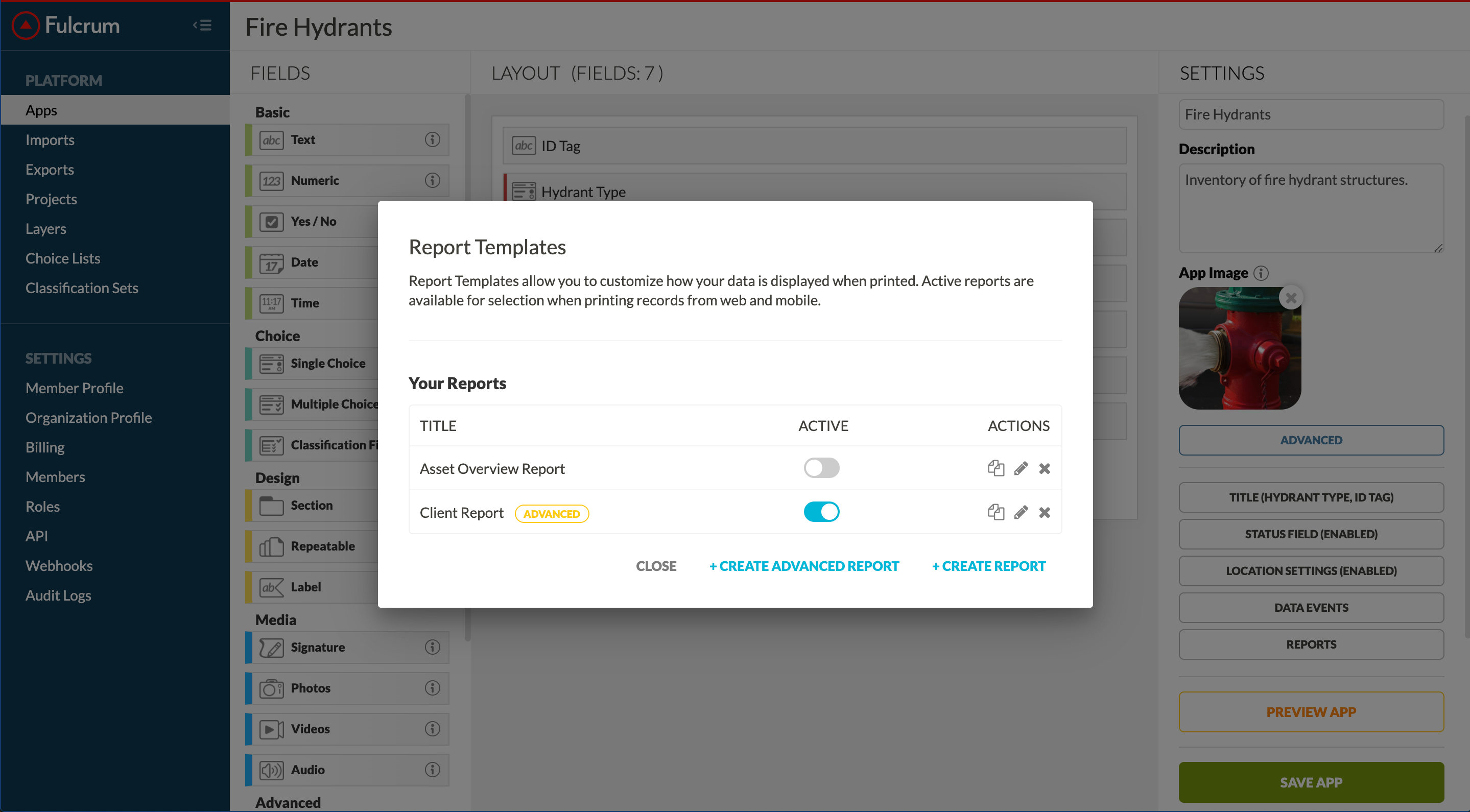The height and width of the screenshot is (812, 1470).
Task: Delete the Client Report
Action: point(1045,512)
